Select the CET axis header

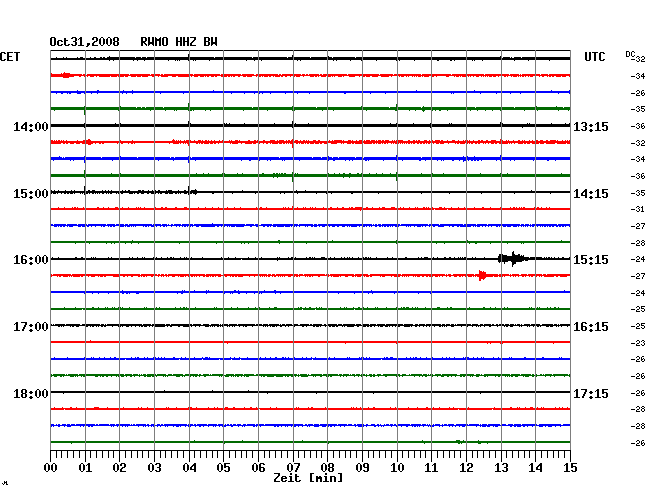coord(10,57)
